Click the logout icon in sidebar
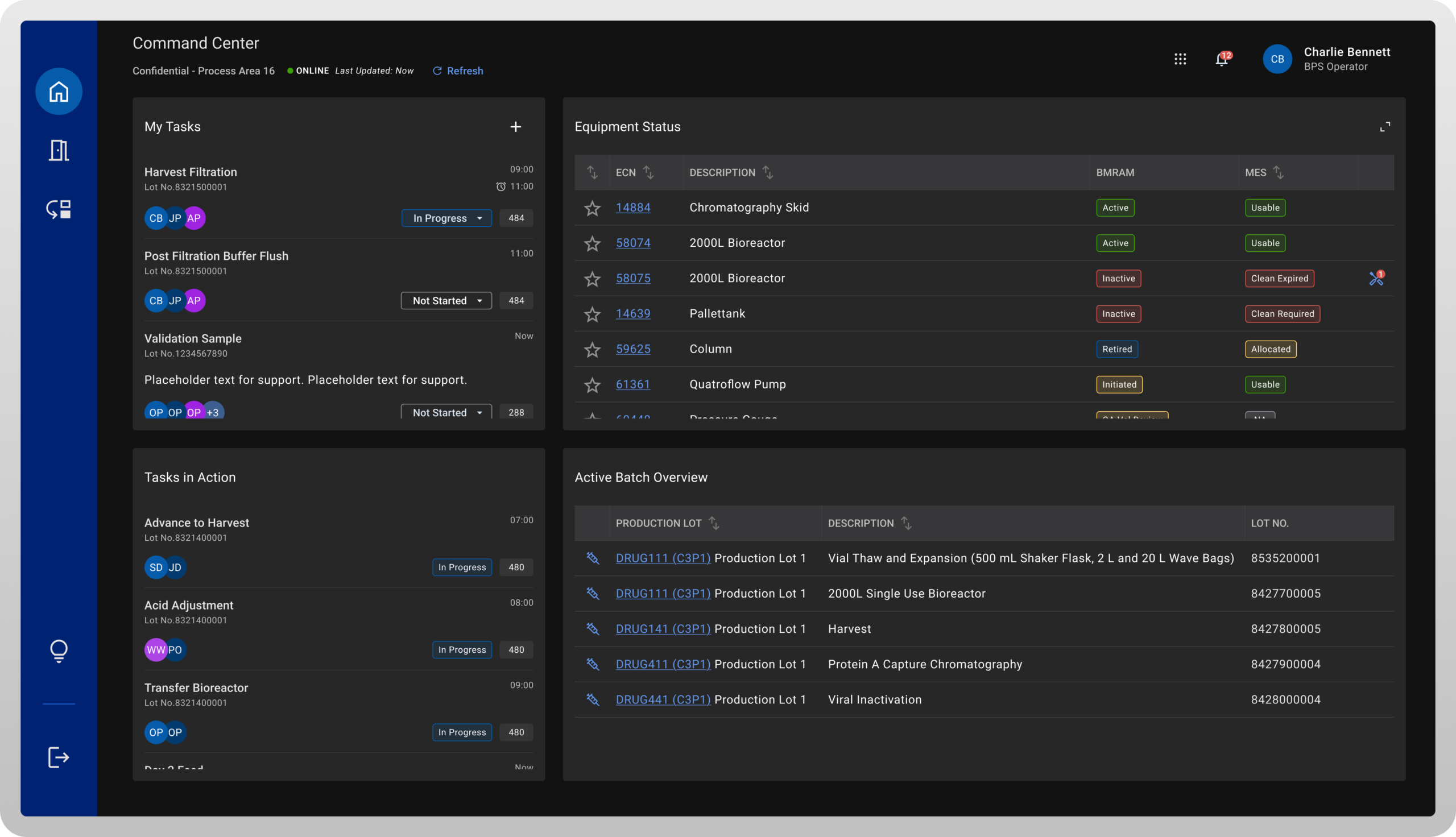The image size is (1456, 837). [59, 757]
